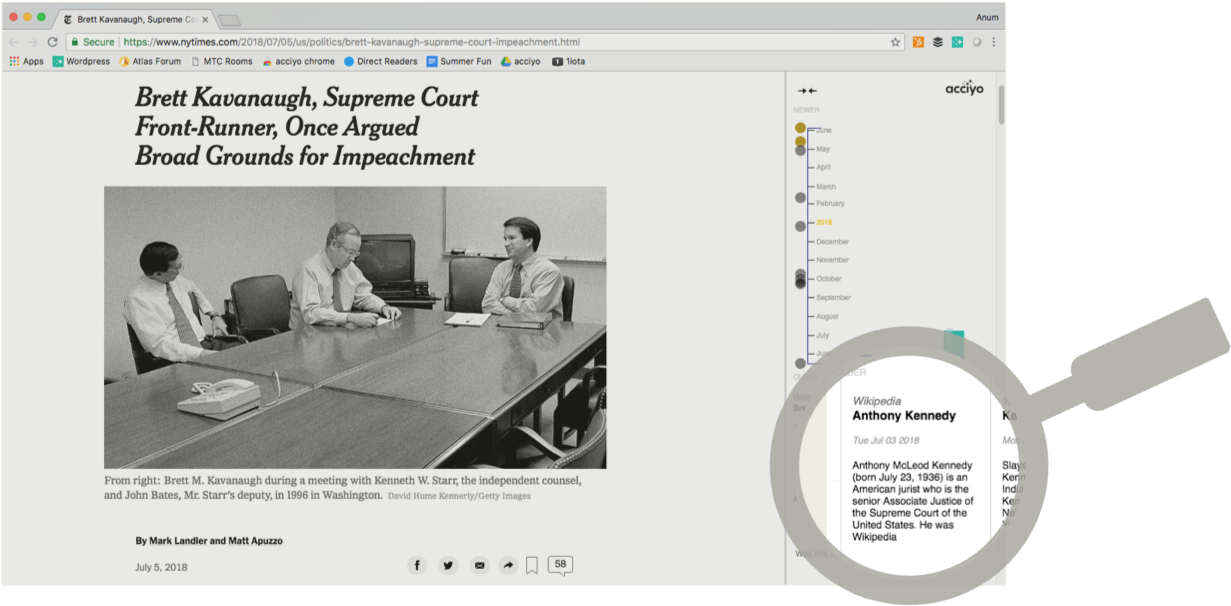Click the acciyo logo in sidebar
The height and width of the screenshot is (606, 1231).
pyautogui.click(x=964, y=88)
